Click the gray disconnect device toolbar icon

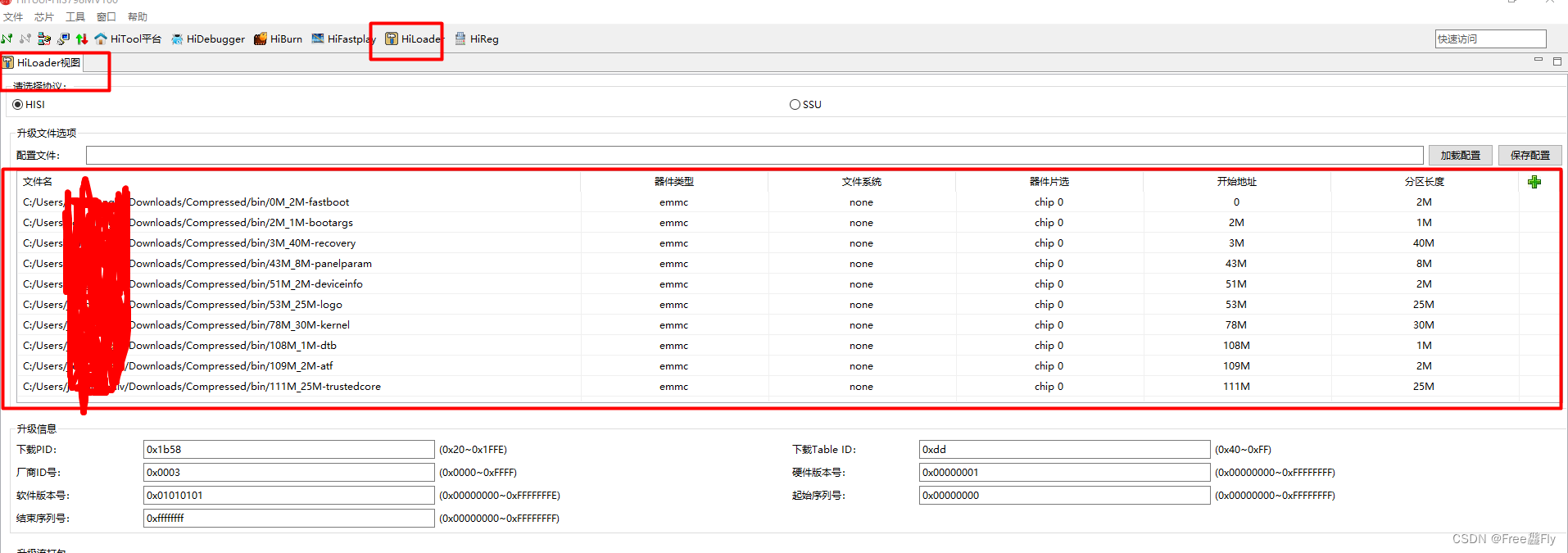coord(25,39)
